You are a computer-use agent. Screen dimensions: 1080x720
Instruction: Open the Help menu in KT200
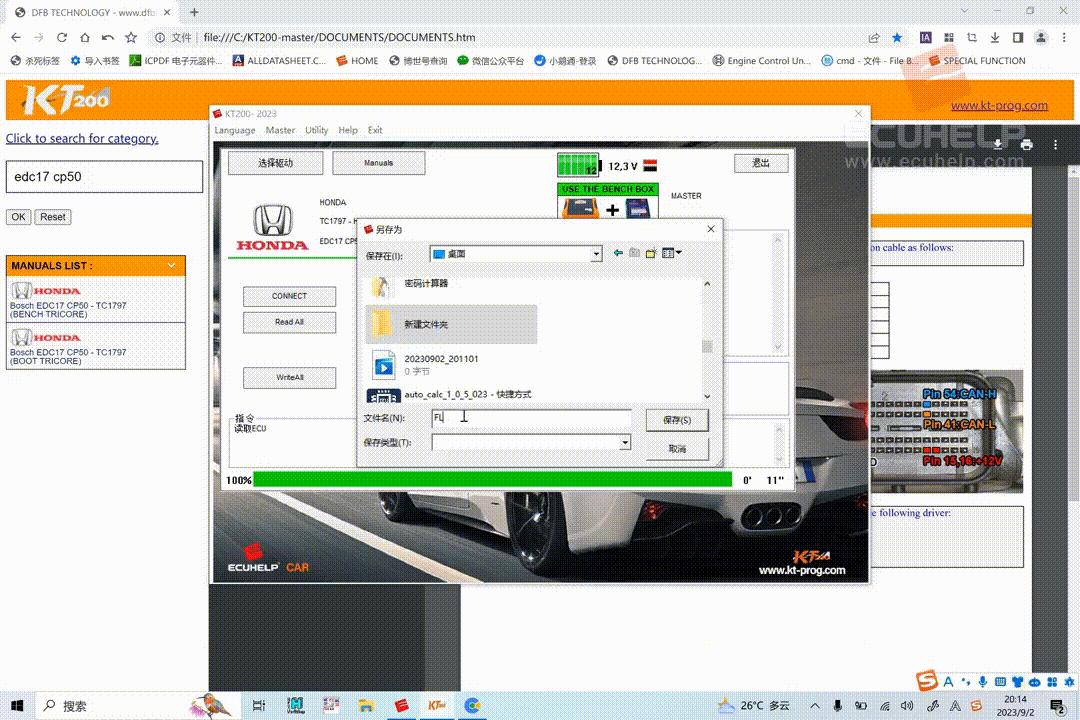pos(348,130)
